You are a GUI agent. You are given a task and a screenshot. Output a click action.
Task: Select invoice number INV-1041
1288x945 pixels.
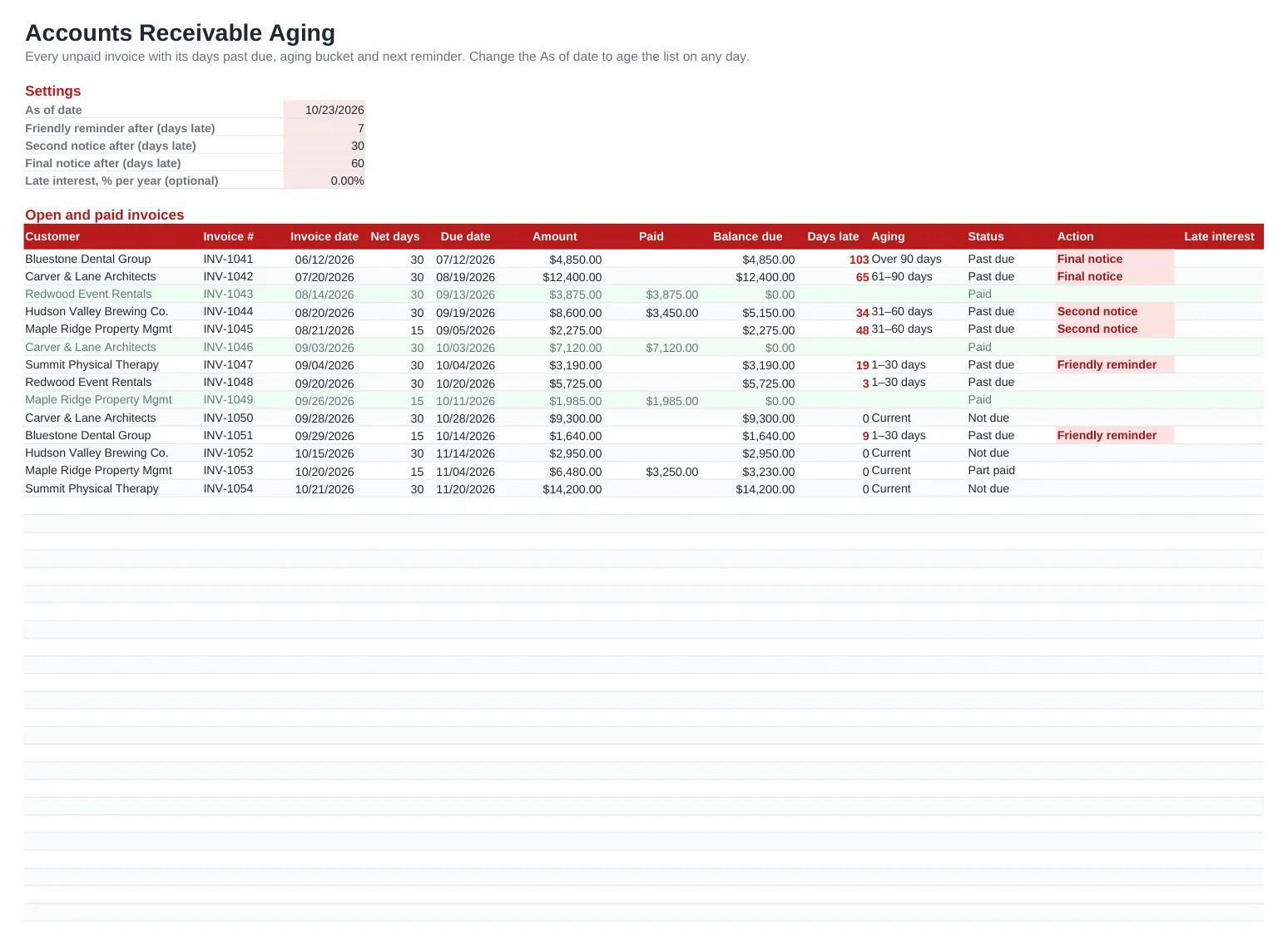[228, 259]
